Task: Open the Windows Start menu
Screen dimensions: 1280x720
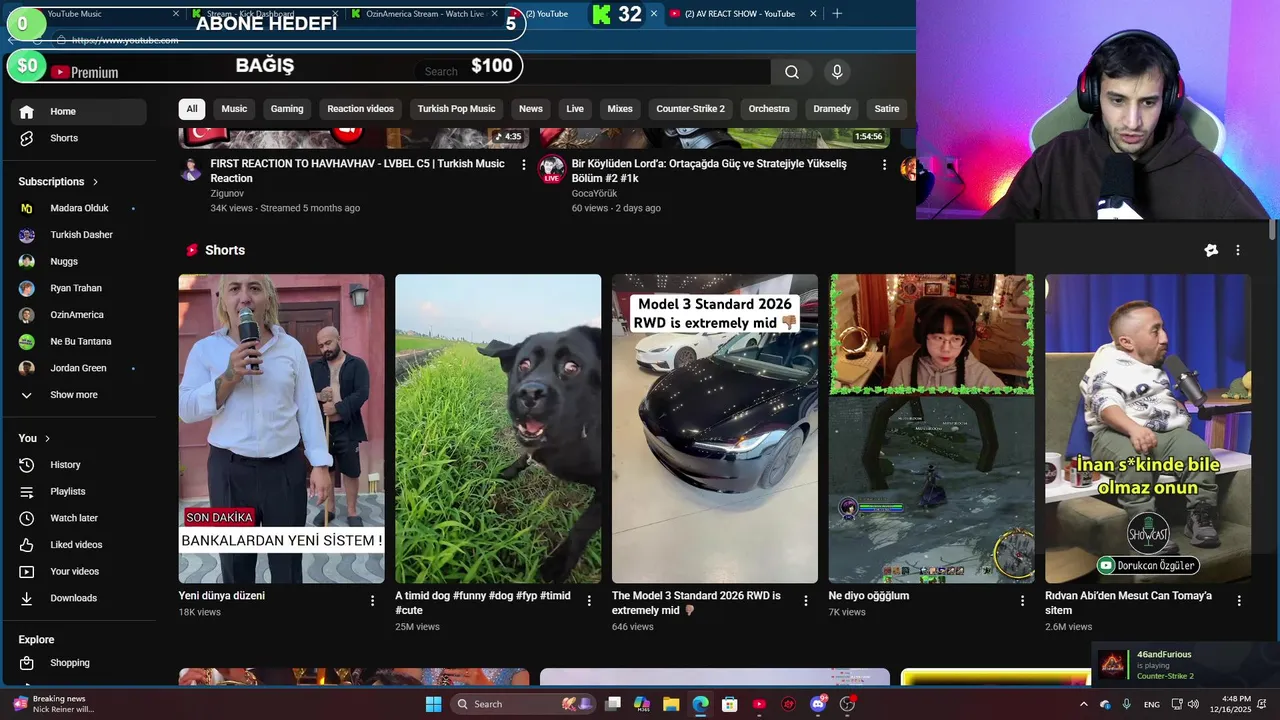Action: click(x=433, y=704)
